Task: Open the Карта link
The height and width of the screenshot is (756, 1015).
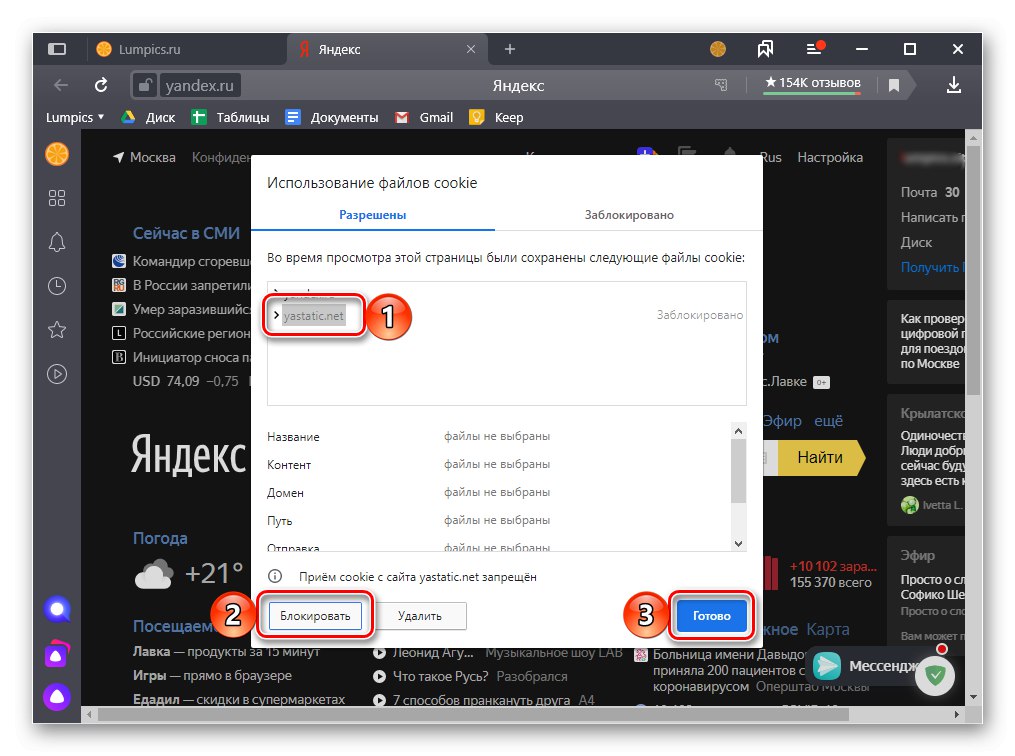Action: (x=828, y=629)
